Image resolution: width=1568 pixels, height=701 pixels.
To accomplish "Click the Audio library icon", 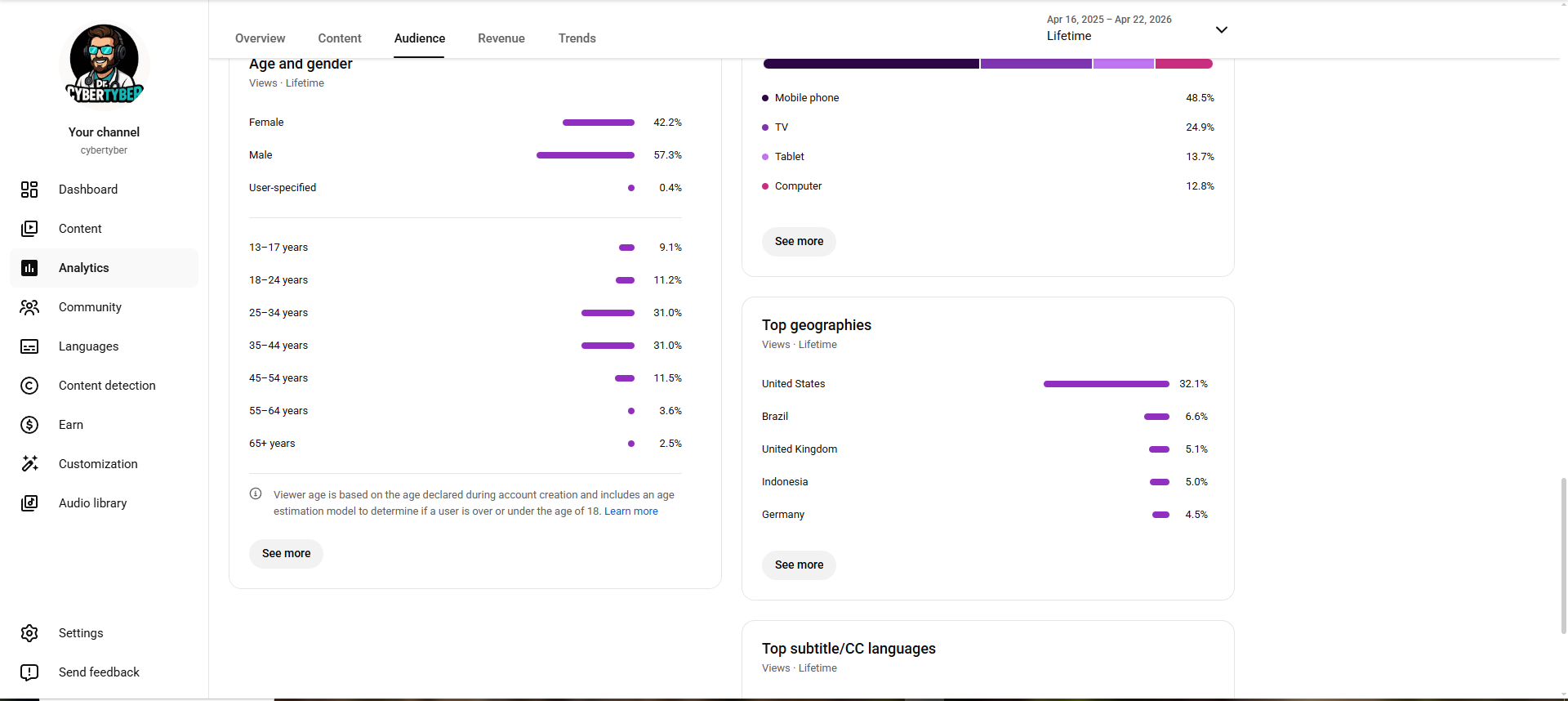I will coord(29,503).
